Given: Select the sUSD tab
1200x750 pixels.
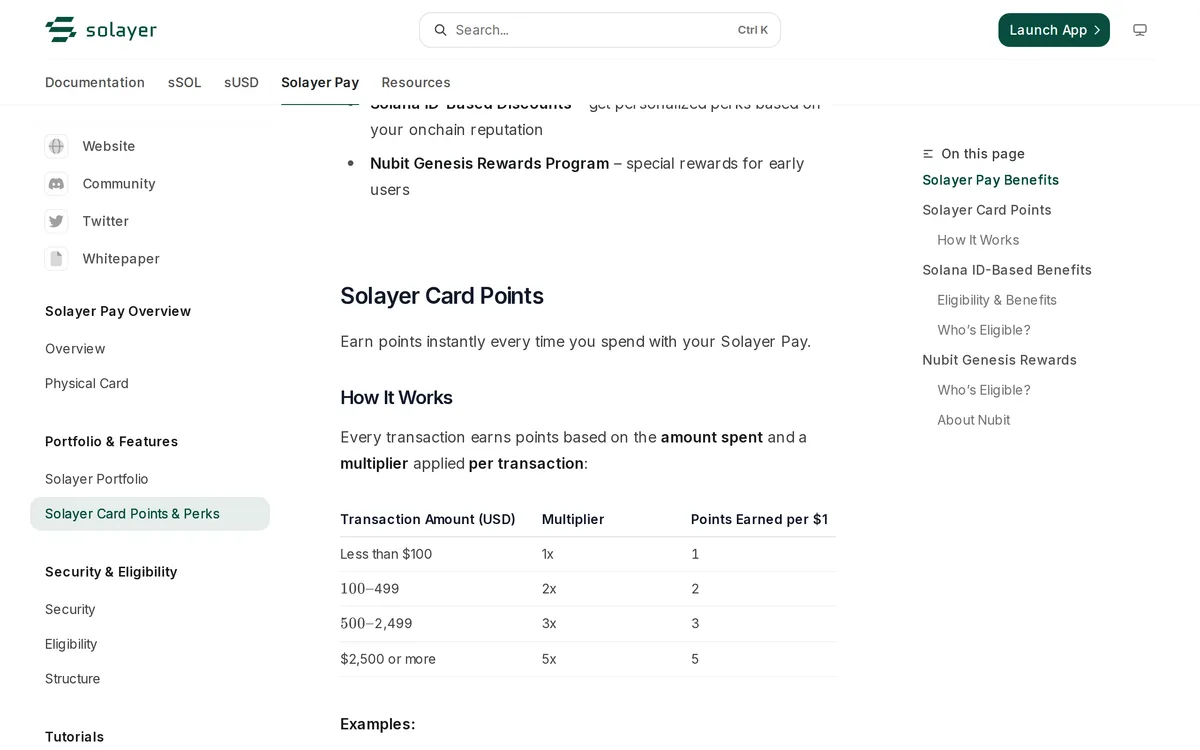Looking at the screenshot, I should 241,82.
